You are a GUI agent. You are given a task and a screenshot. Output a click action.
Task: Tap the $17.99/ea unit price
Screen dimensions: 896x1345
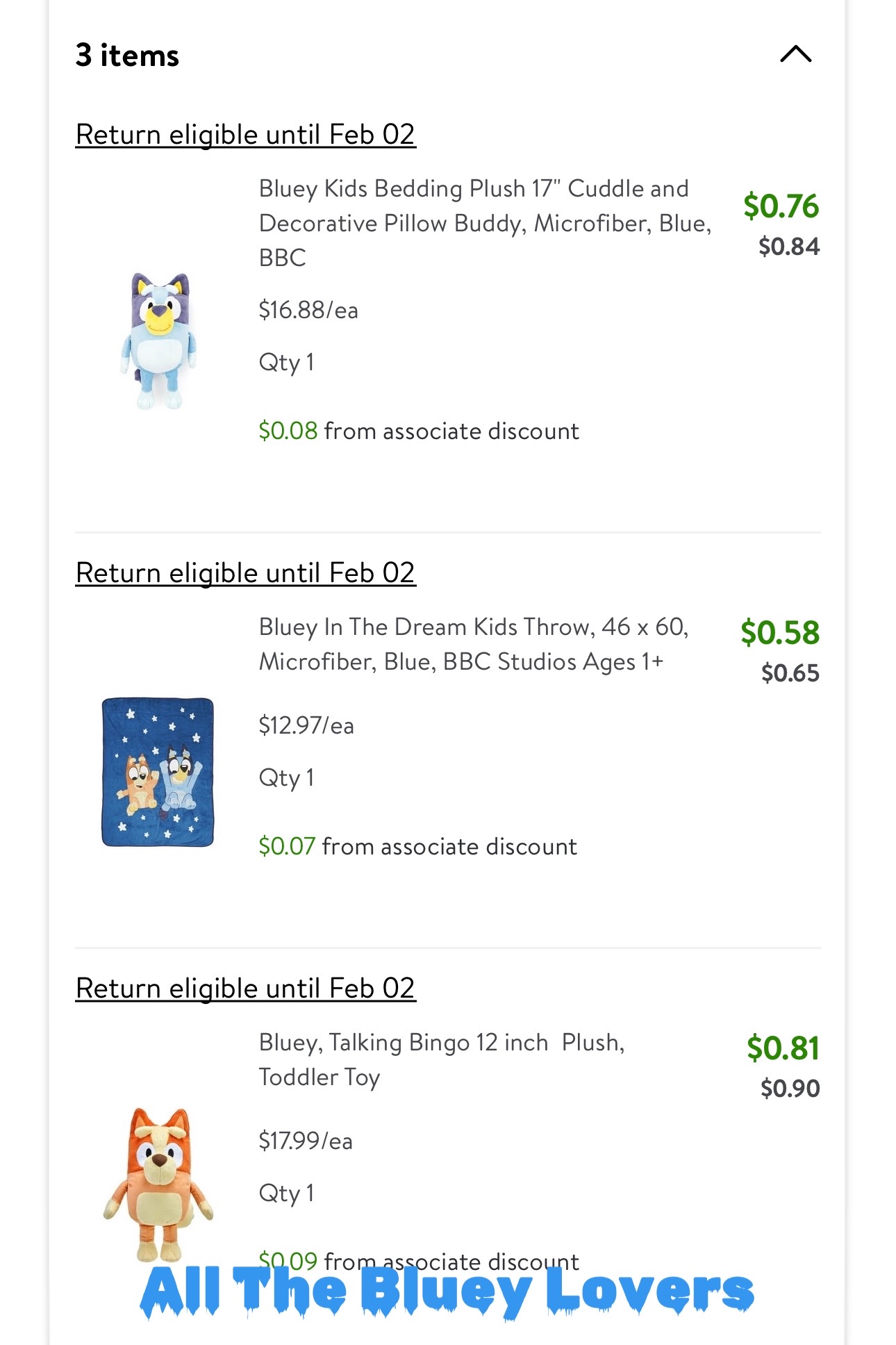click(x=306, y=1141)
